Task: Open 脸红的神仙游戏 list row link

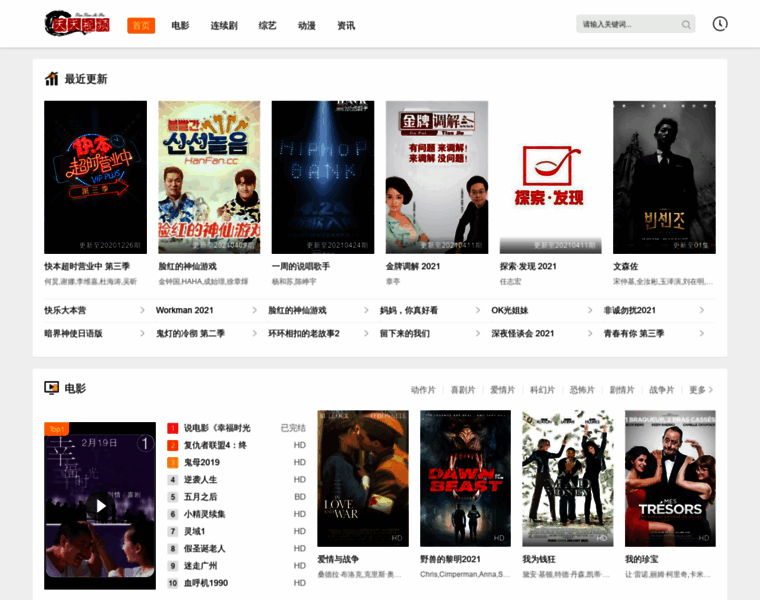Action: (x=298, y=310)
